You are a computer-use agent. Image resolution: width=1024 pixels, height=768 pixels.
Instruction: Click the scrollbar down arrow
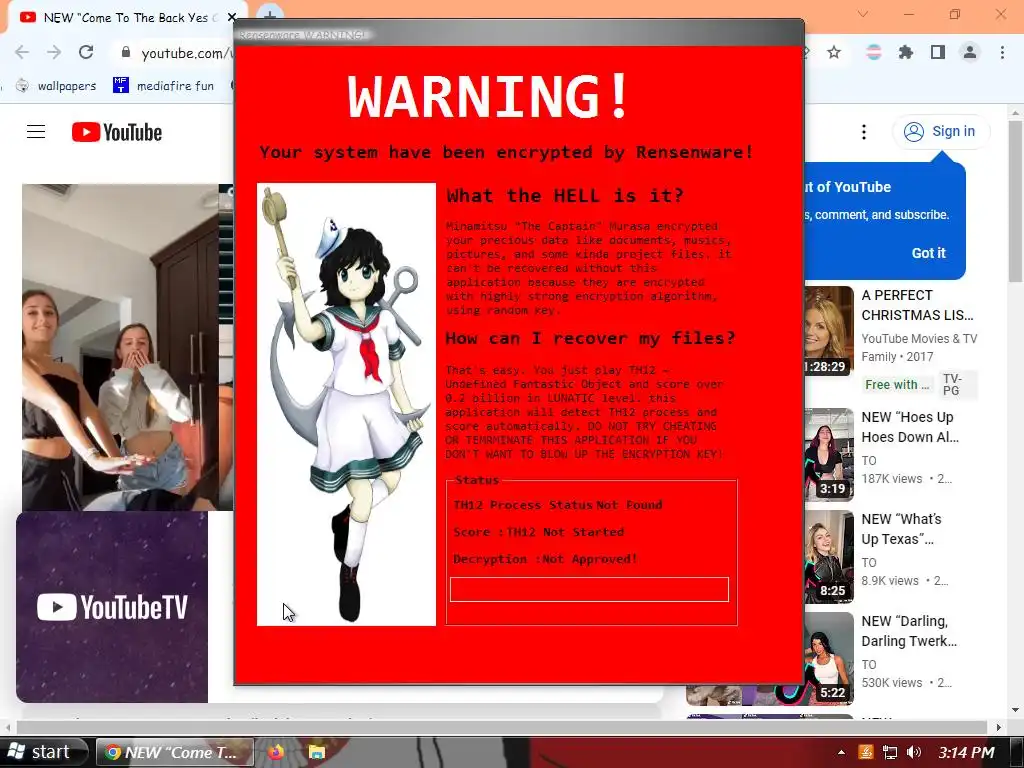tap(1015, 709)
